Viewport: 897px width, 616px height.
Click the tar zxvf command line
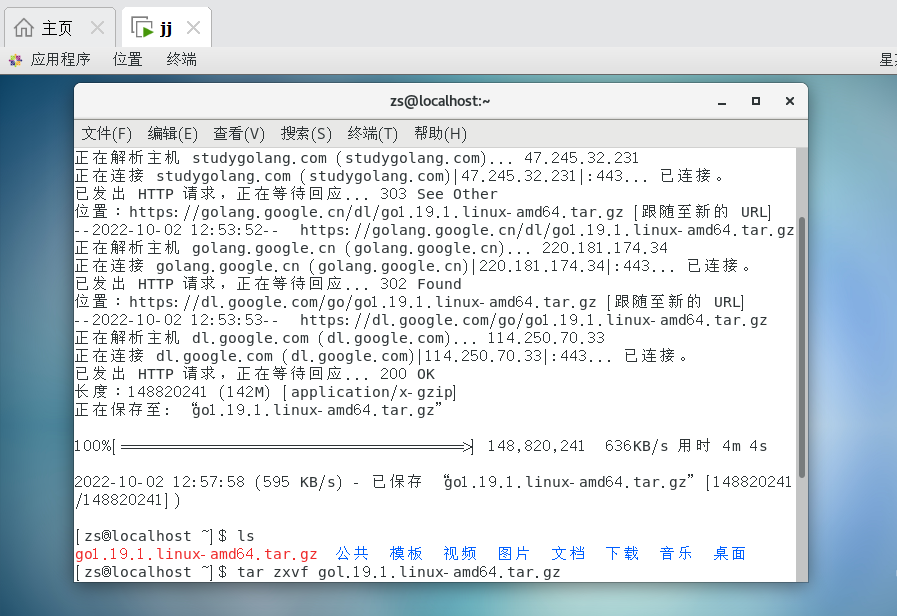(x=317, y=572)
